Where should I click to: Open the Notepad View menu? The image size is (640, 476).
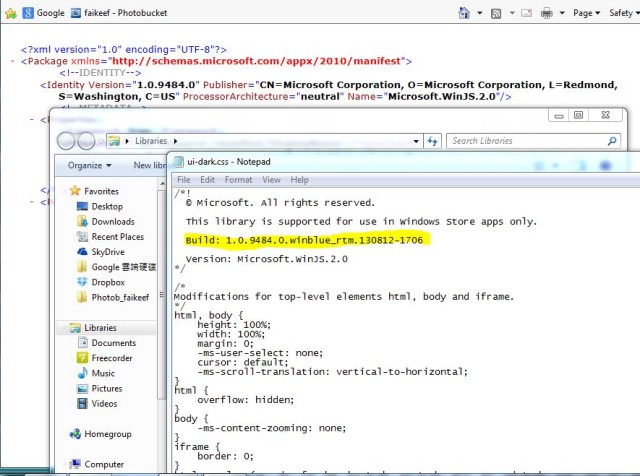point(271,180)
